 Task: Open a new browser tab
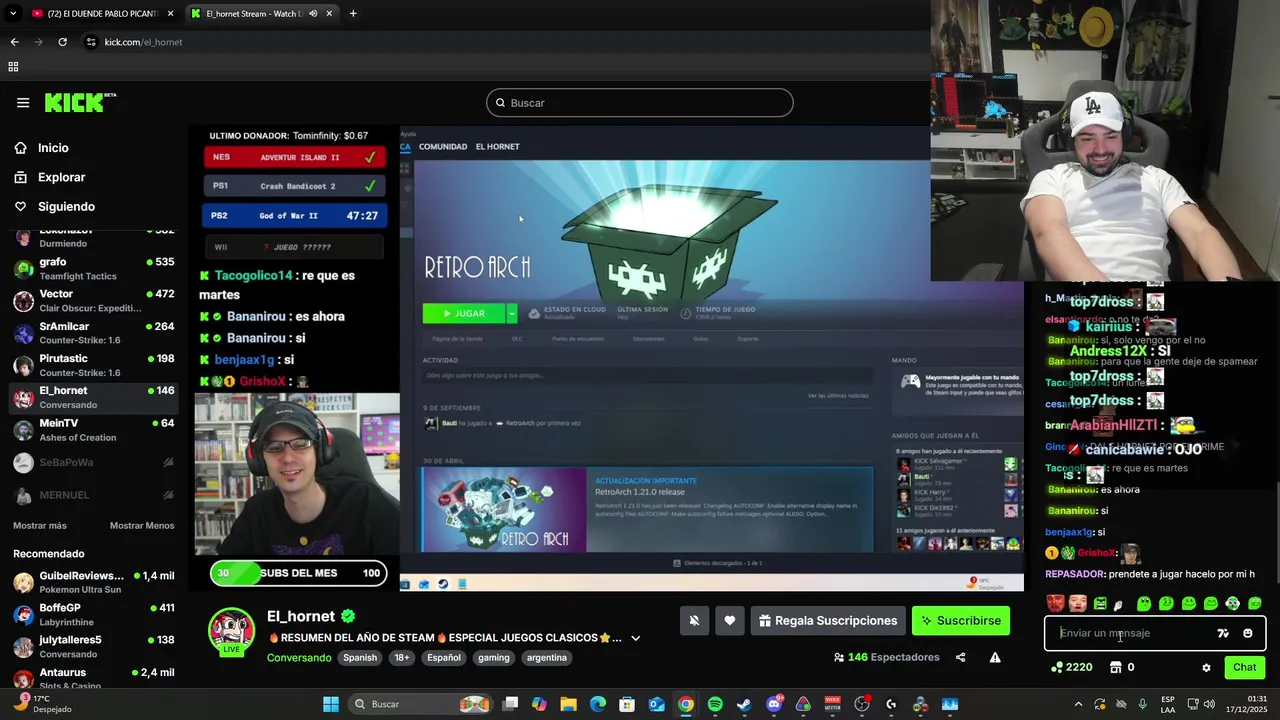tap(352, 14)
